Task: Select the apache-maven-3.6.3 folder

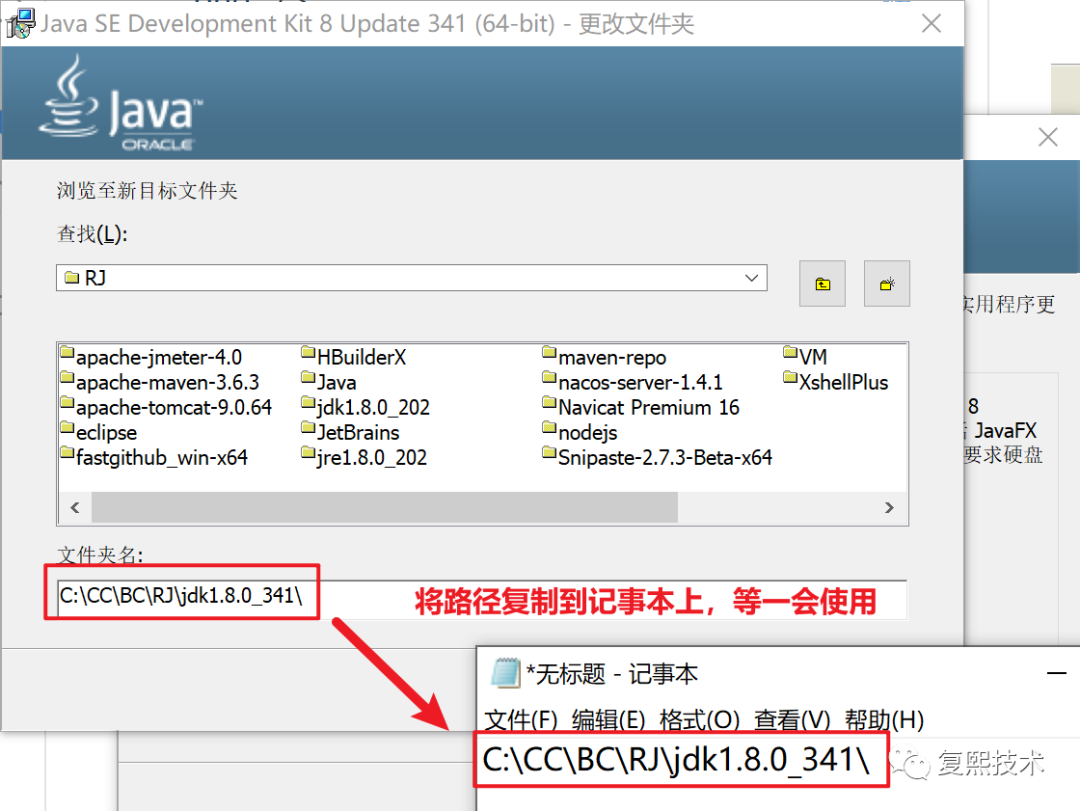Action: point(160,382)
